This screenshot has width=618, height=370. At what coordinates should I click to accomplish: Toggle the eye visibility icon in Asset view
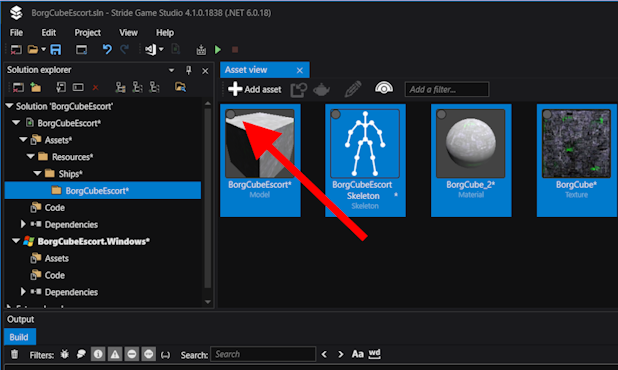coord(383,88)
